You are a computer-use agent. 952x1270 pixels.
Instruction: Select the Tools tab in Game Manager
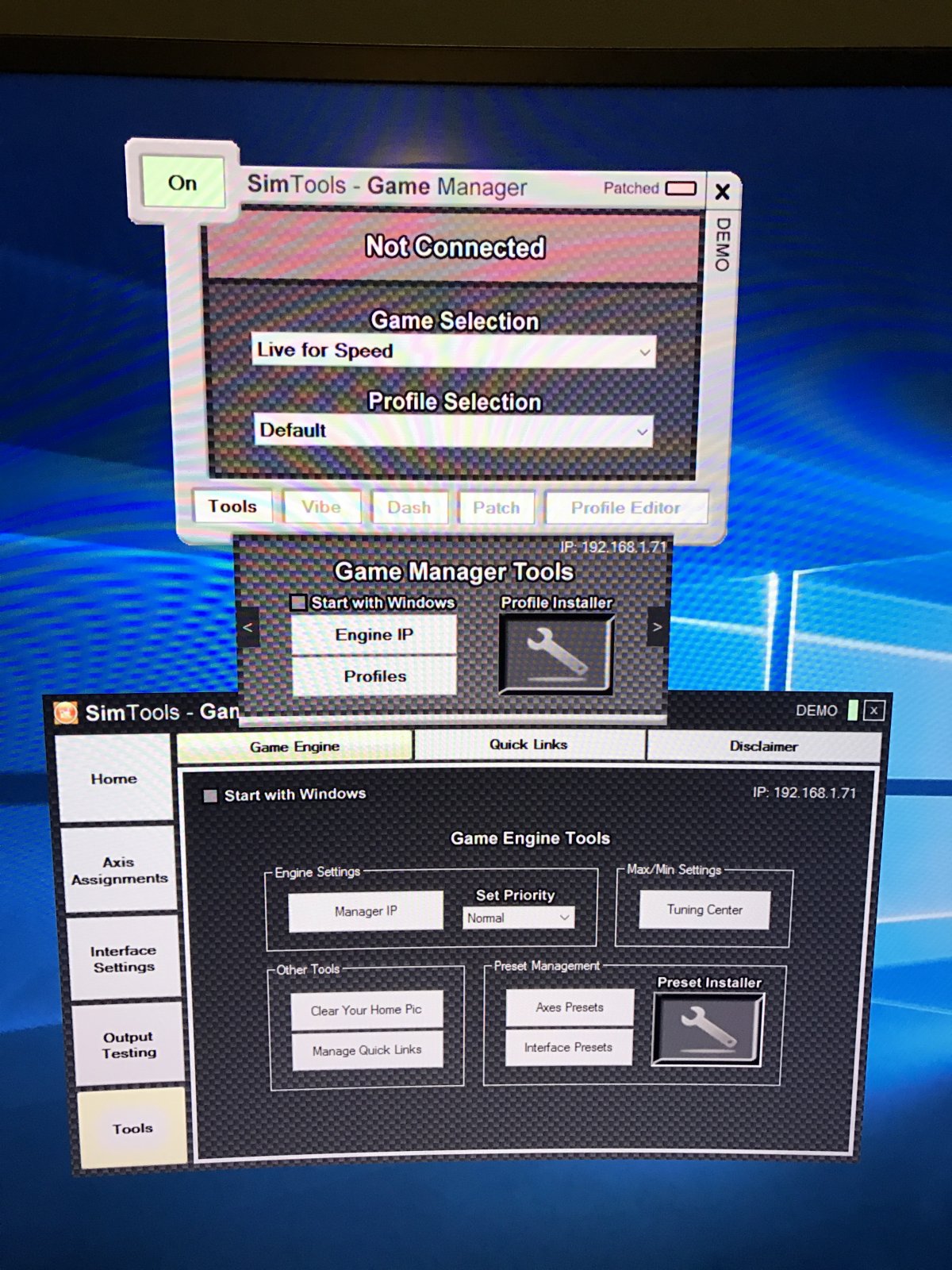pos(232,506)
